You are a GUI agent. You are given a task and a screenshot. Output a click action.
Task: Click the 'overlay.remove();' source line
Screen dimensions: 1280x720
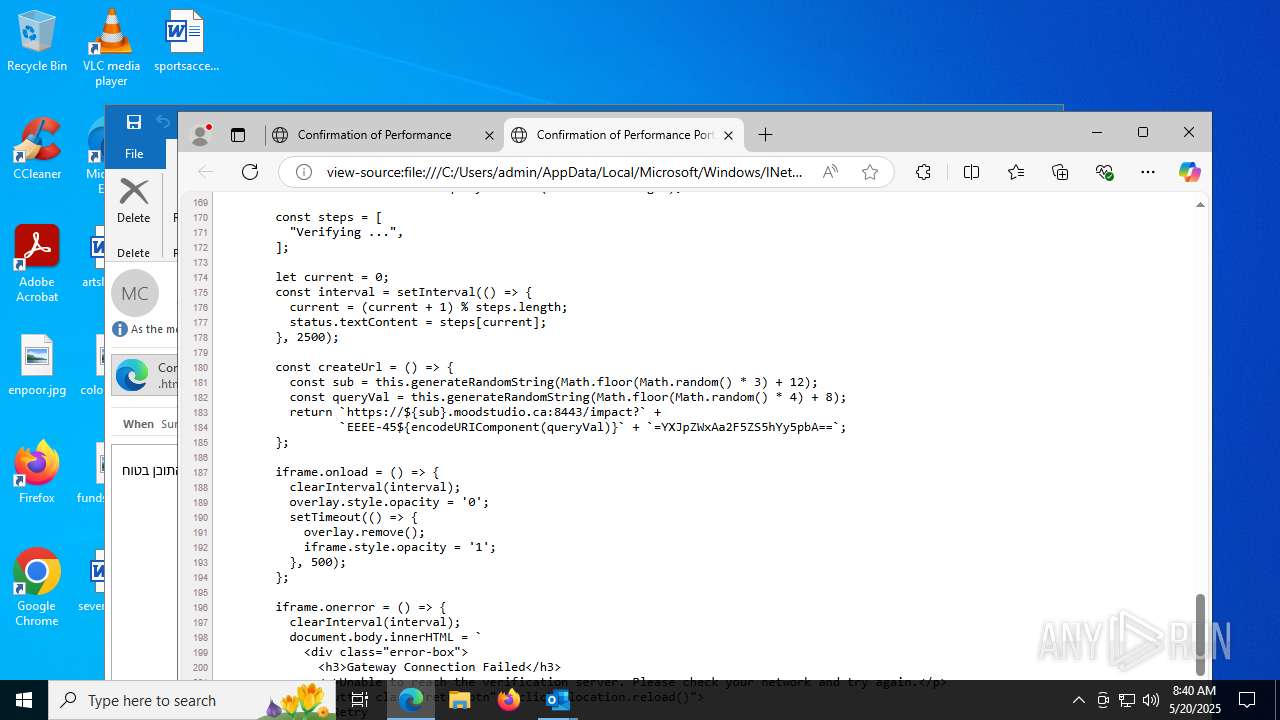[x=364, y=532]
